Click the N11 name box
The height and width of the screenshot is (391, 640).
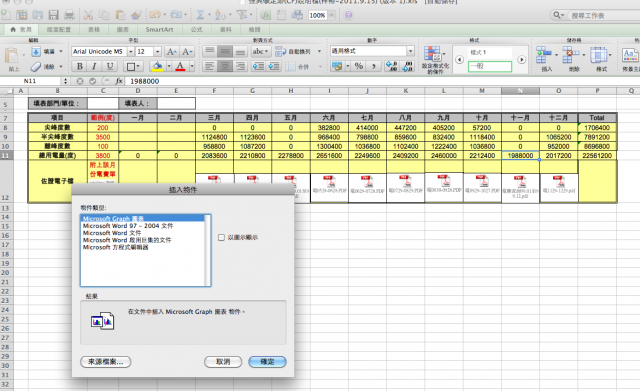click(30, 81)
